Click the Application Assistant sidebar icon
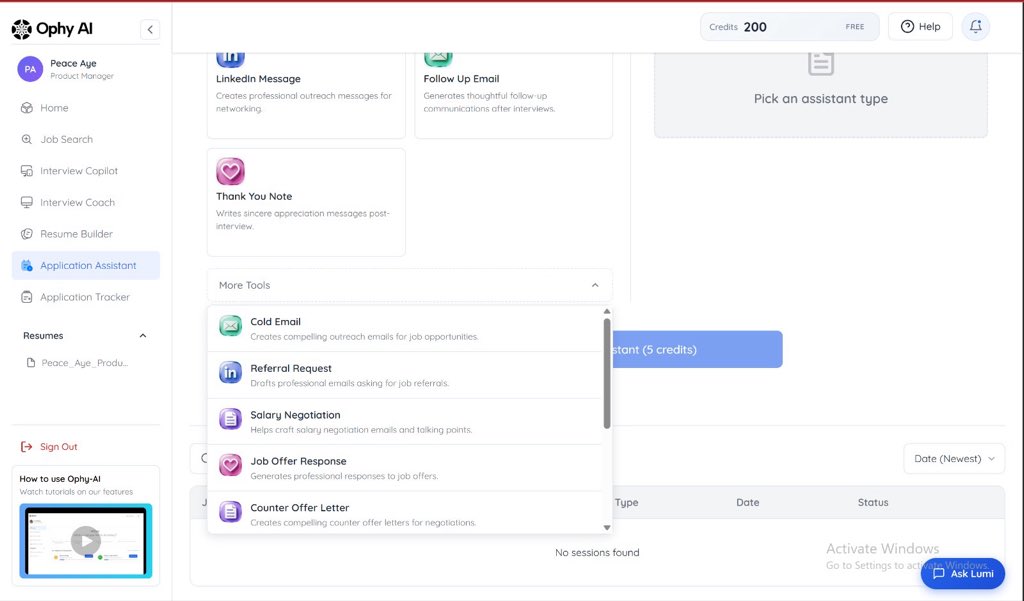The image size is (1024, 601). click(27, 265)
